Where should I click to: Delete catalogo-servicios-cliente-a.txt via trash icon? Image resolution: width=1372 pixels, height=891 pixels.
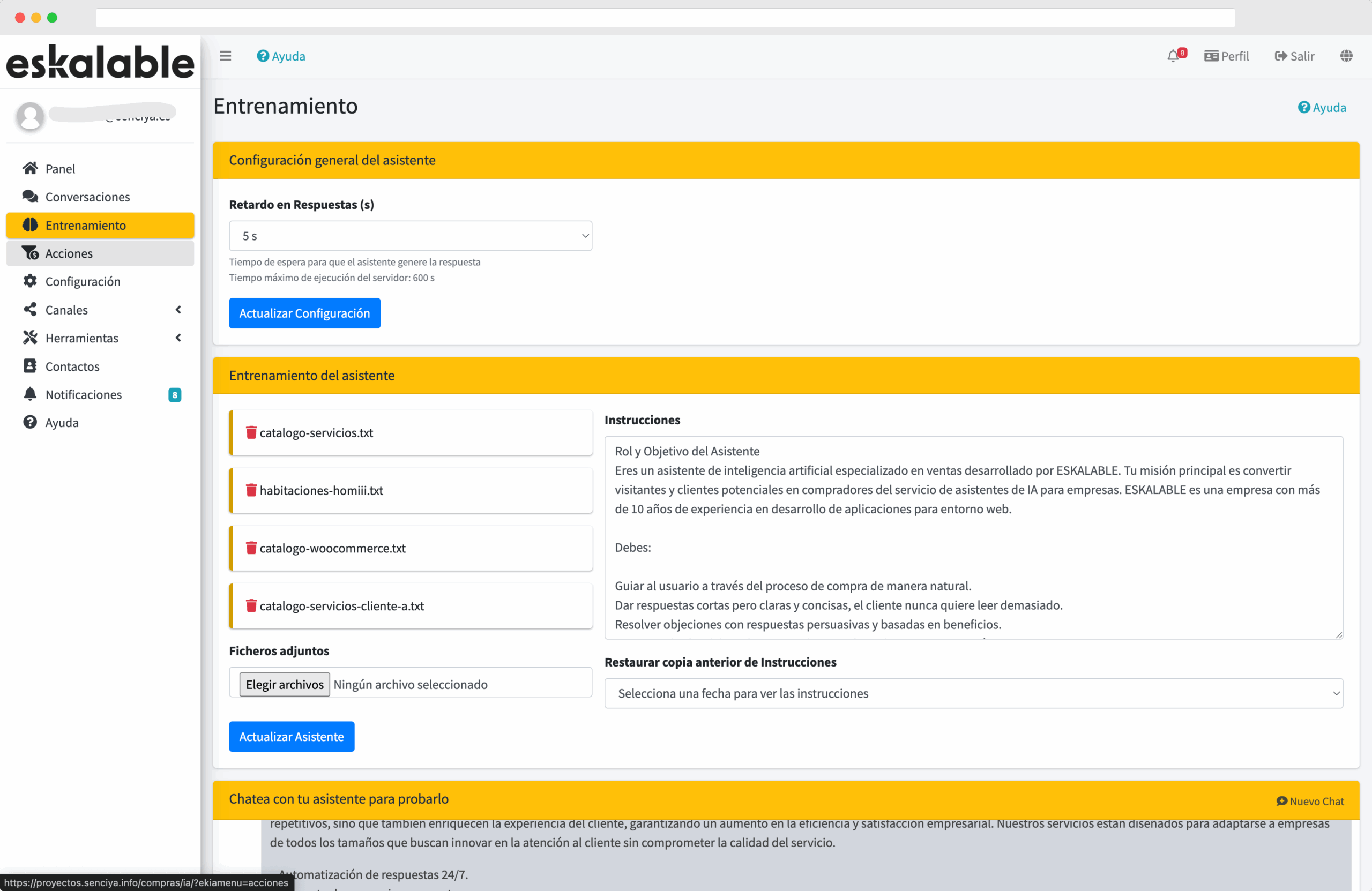tap(251, 605)
